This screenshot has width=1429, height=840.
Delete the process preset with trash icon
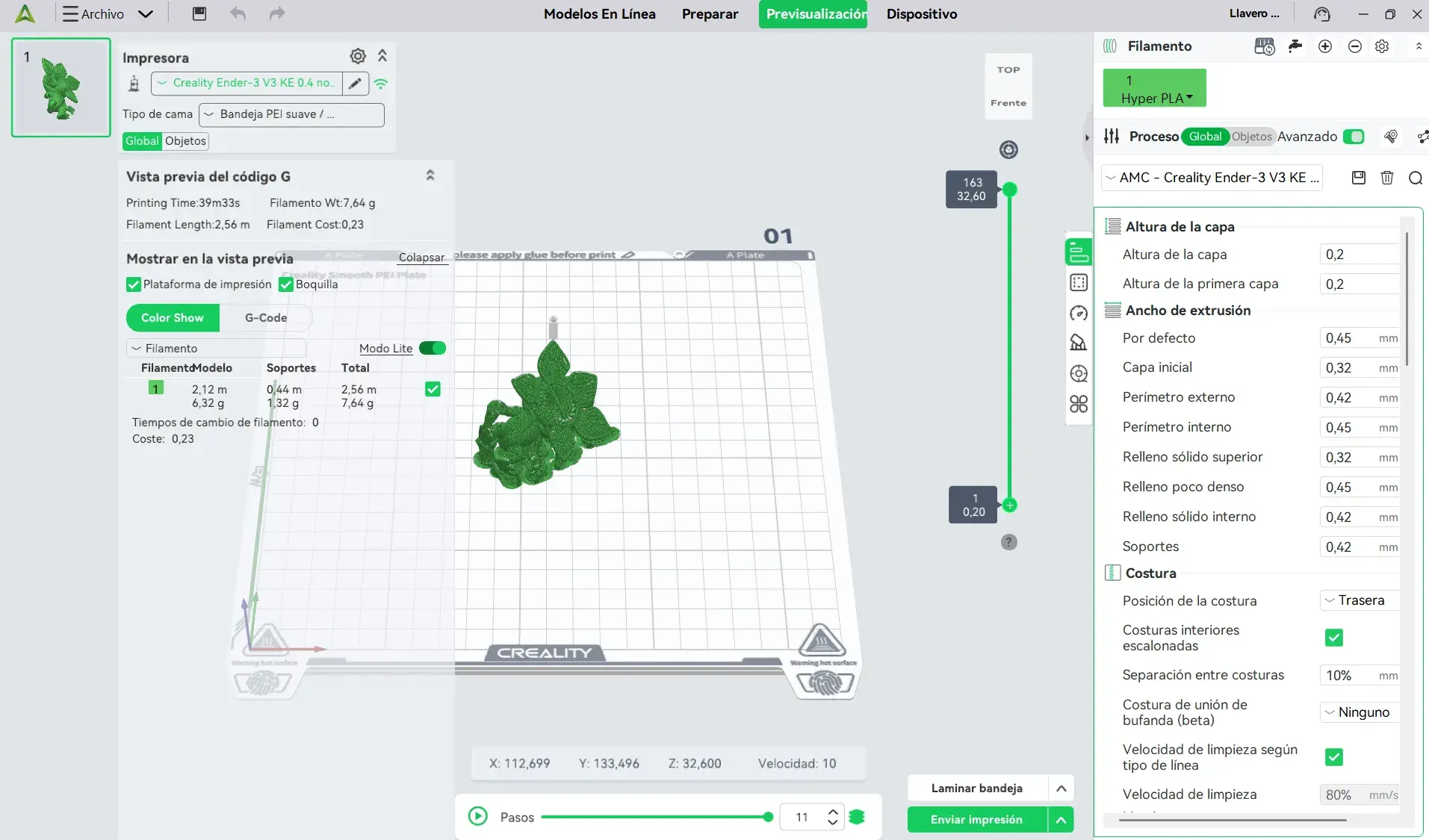tap(1387, 178)
